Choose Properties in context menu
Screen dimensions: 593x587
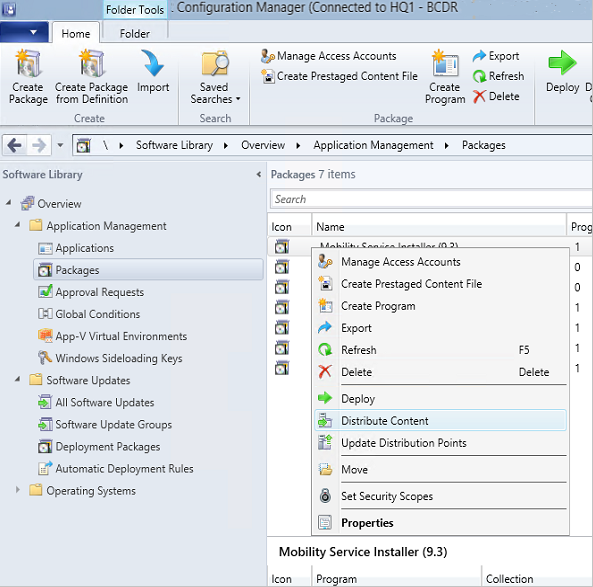(441, 523)
